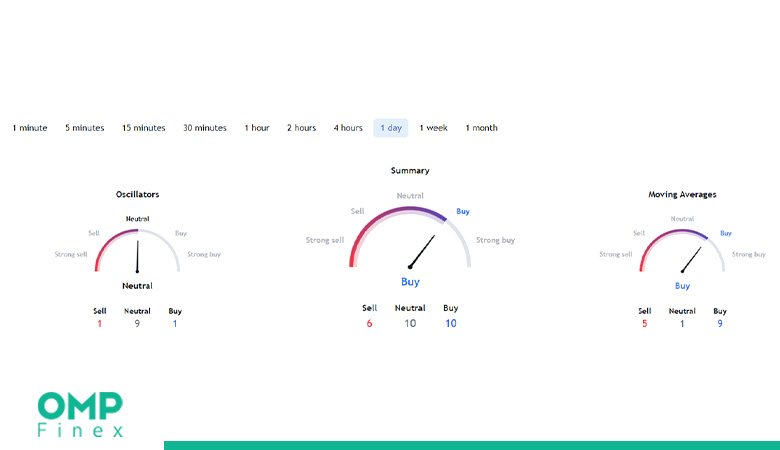Viewport: 780px width, 450px height.
Task: Open the 30 minutes timeframe tab
Action: point(204,128)
